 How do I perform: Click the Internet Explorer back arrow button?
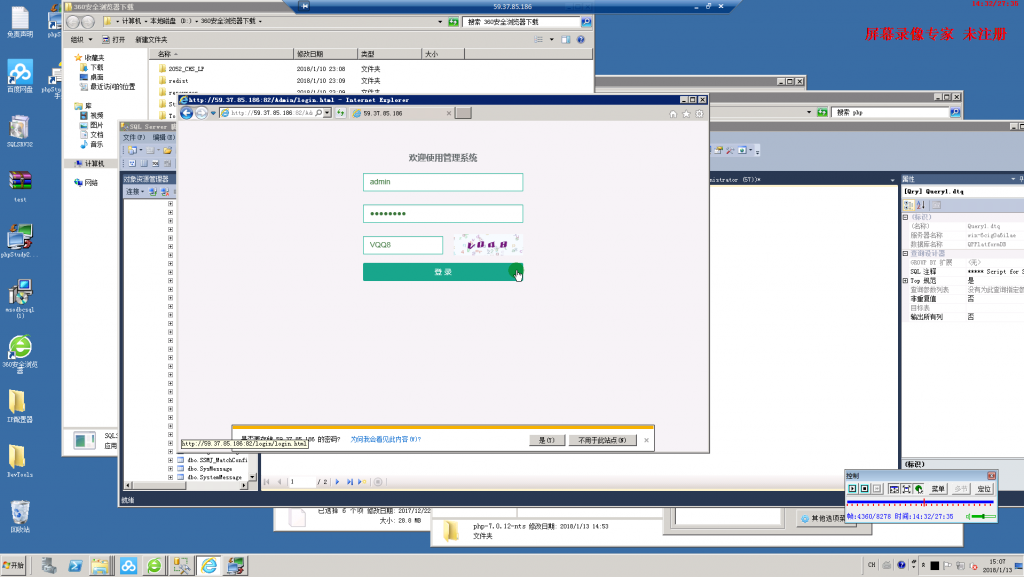[x=187, y=114]
